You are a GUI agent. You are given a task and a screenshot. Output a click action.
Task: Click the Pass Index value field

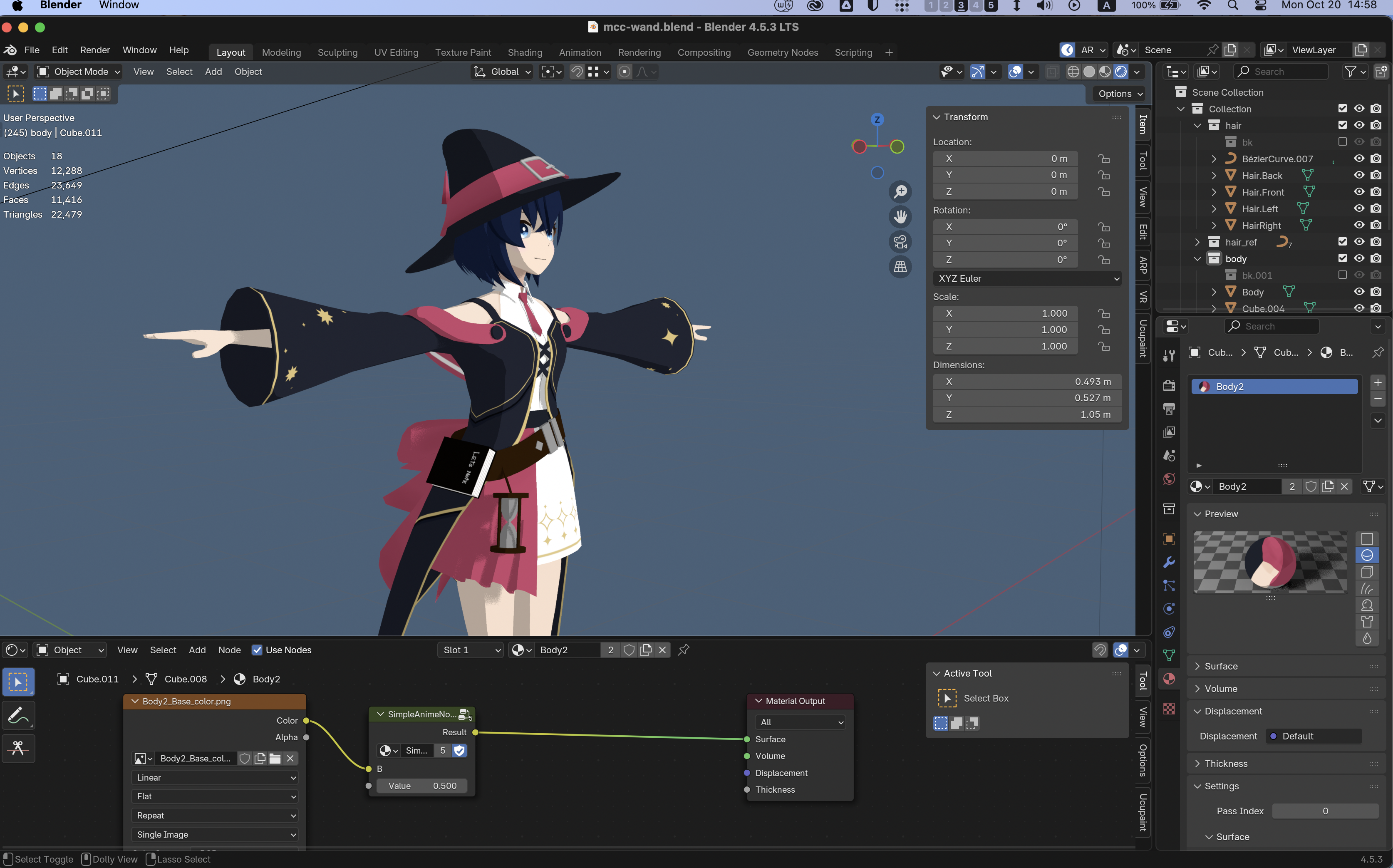[x=1325, y=811]
